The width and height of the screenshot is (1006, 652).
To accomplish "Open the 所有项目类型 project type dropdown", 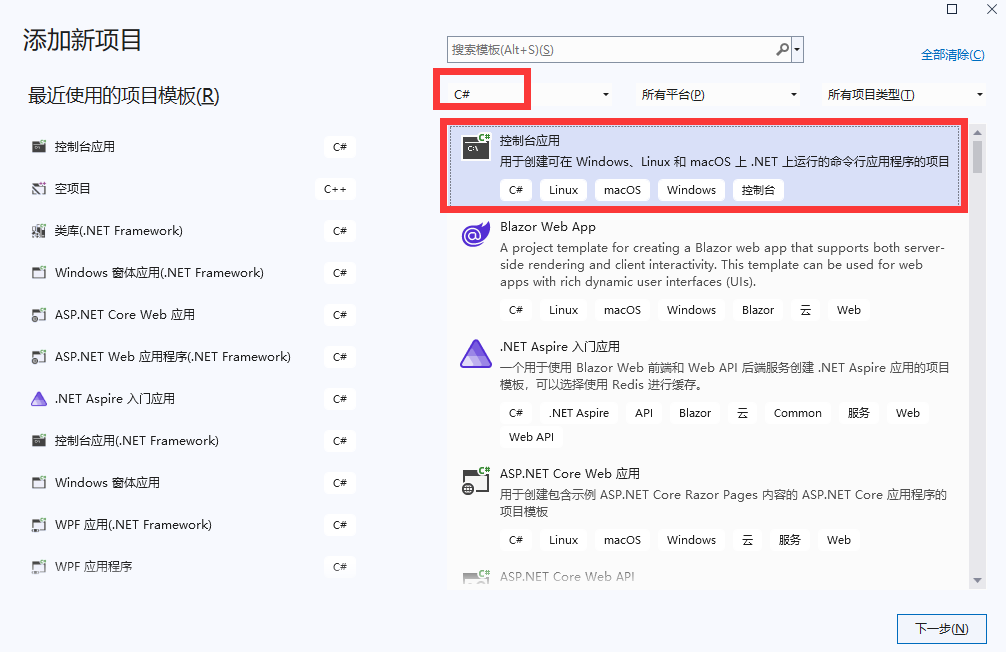I will 980,94.
